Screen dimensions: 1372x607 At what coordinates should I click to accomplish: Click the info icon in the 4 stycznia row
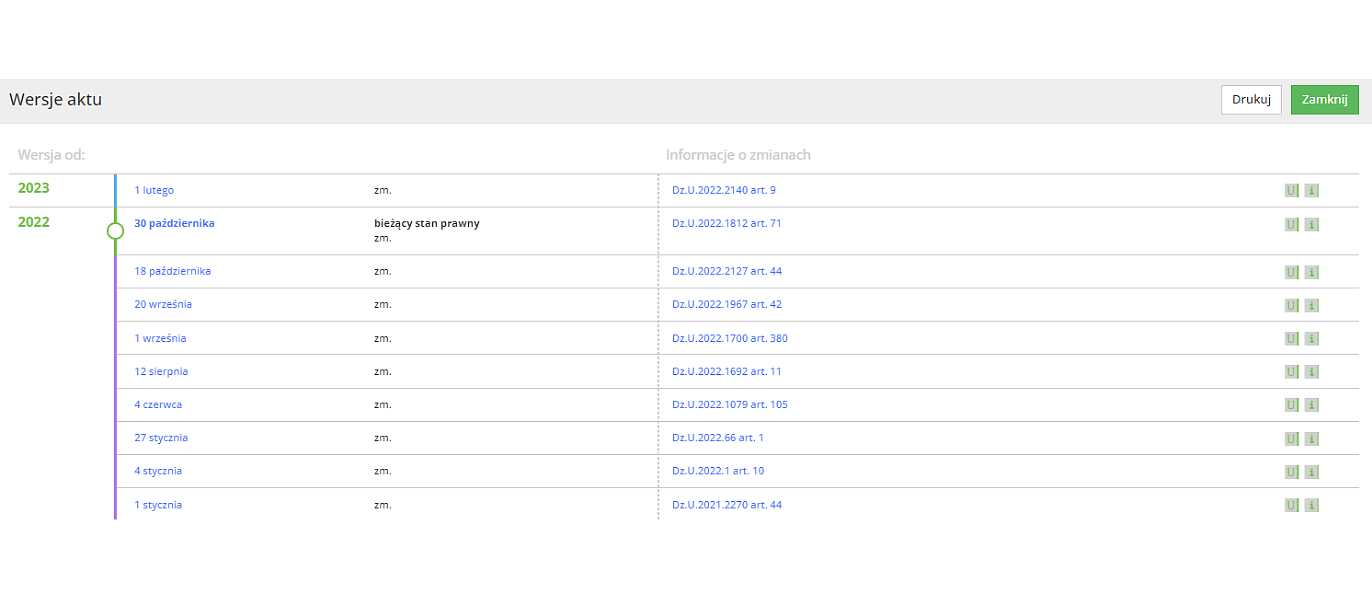1312,471
